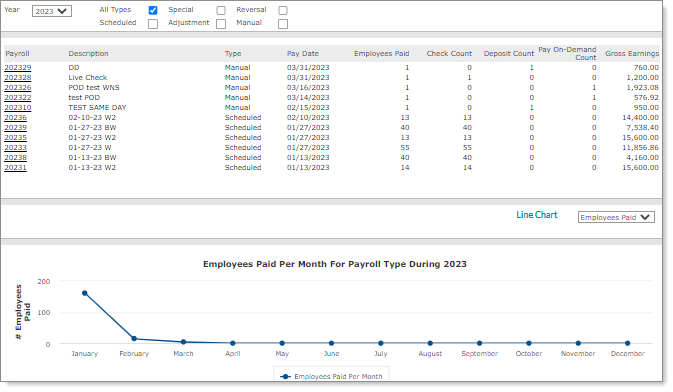Click the Gross Earnings column header
Viewport: 673px width, 392px height.
[x=632, y=54]
